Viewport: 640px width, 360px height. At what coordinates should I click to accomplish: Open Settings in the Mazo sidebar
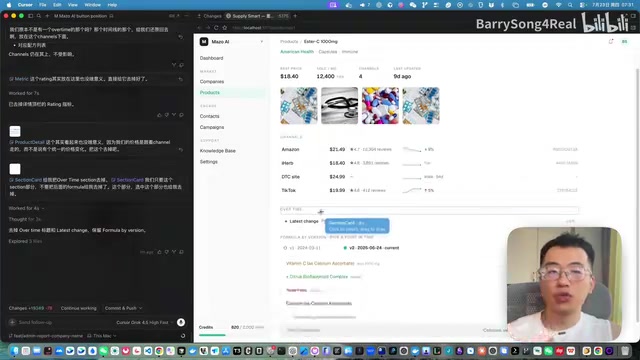(x=209, y=162)
